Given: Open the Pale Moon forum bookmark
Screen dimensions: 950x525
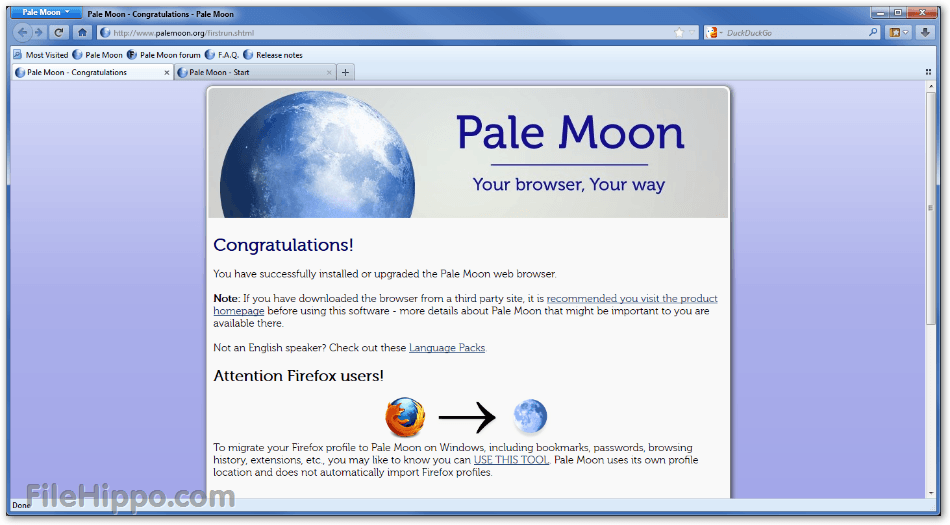Looking at the screenshot, I should (x=164, y=55).
